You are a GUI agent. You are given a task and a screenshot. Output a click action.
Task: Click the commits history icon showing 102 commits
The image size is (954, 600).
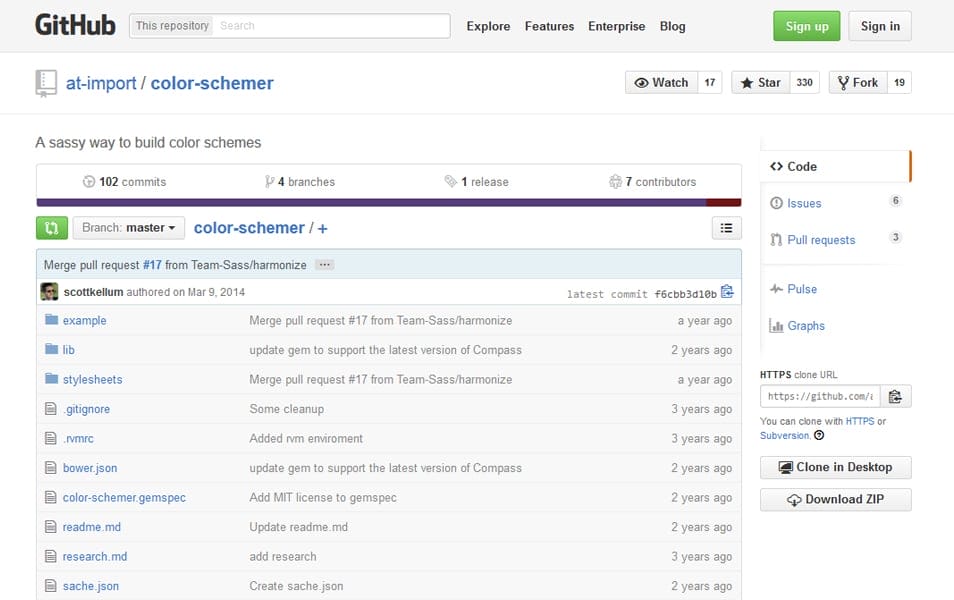pyautogui.click(x=89, y=182)
